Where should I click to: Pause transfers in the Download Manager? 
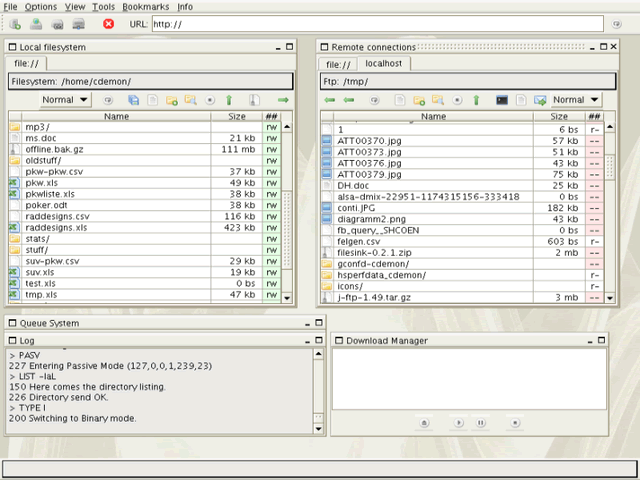click(x=481, y=423)
